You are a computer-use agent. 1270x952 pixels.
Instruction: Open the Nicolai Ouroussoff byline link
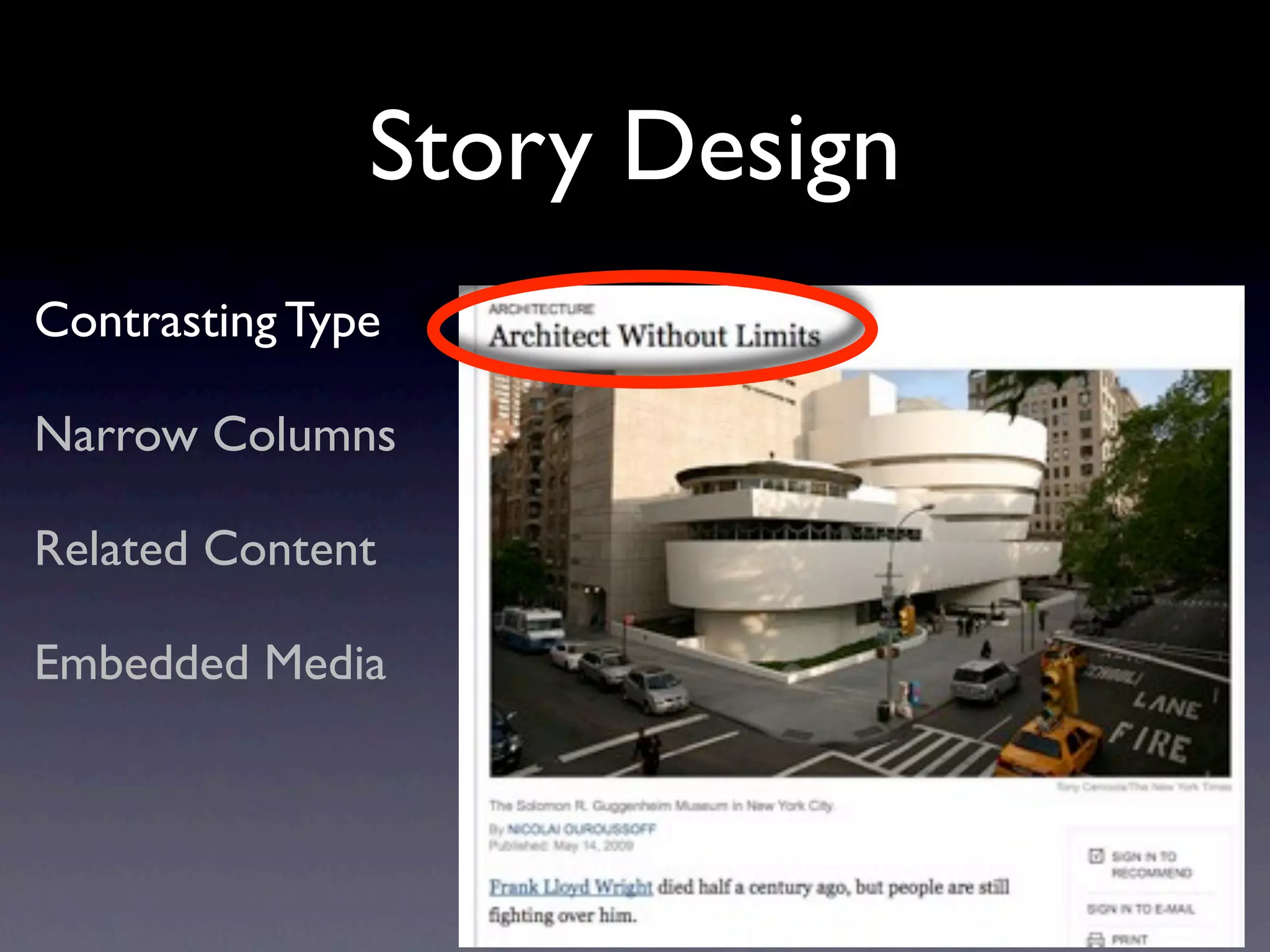click(x=581, y=829)
